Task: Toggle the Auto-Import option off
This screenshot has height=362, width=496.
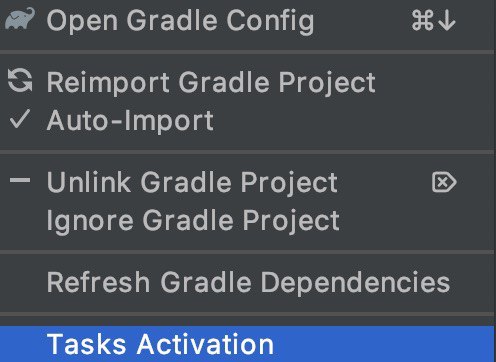Action: pos(247,120)
